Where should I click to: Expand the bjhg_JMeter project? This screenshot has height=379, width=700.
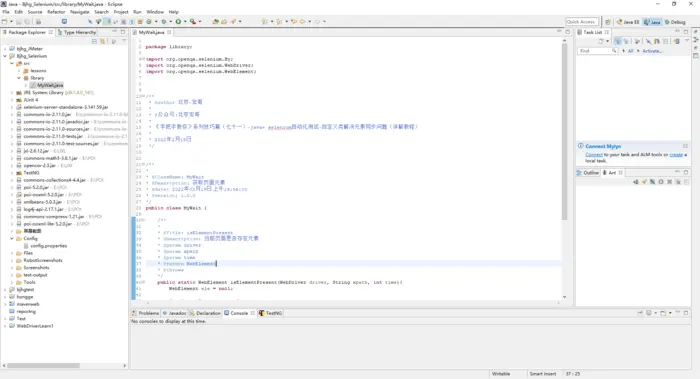5,49
